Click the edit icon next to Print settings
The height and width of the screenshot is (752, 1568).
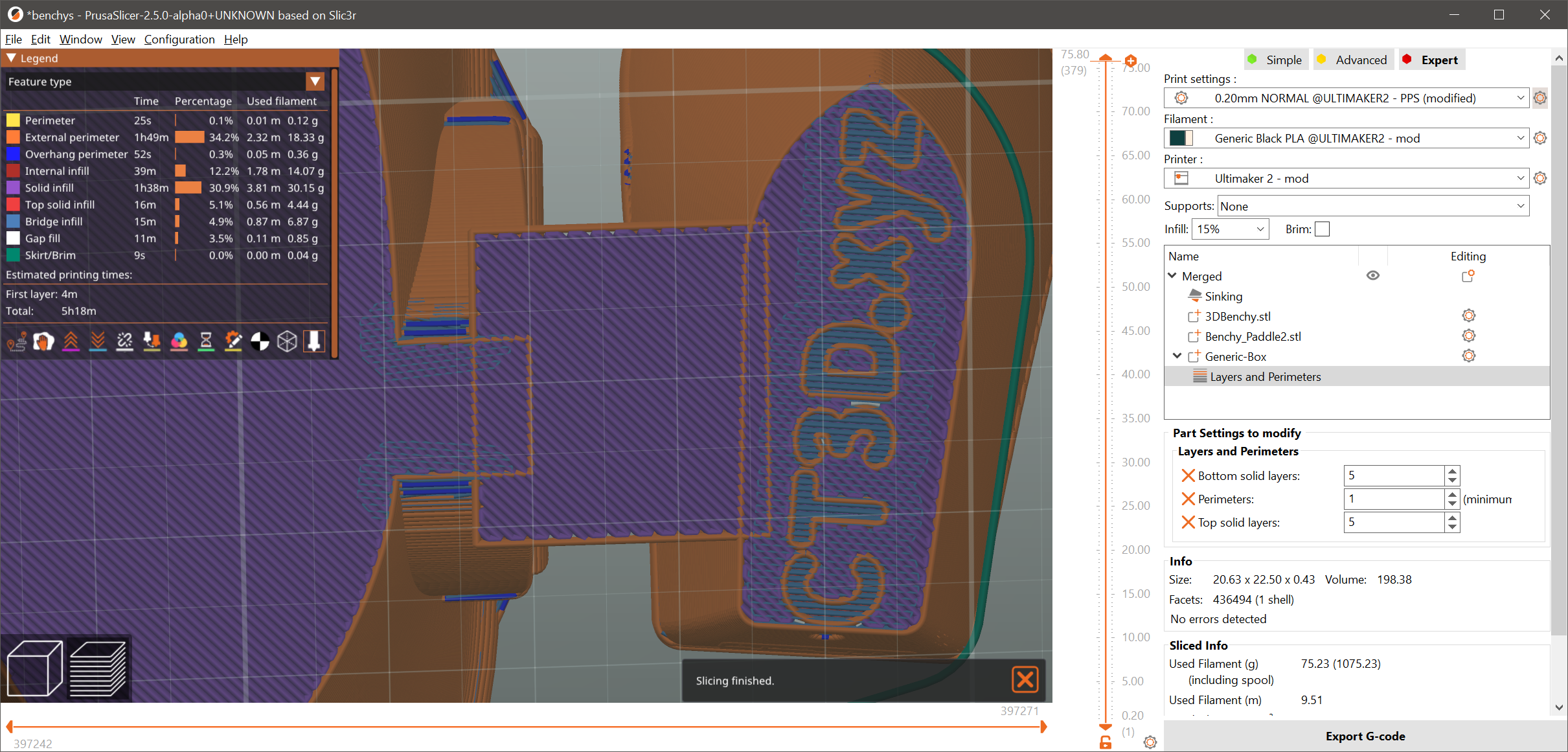[x=1540, y=98]
